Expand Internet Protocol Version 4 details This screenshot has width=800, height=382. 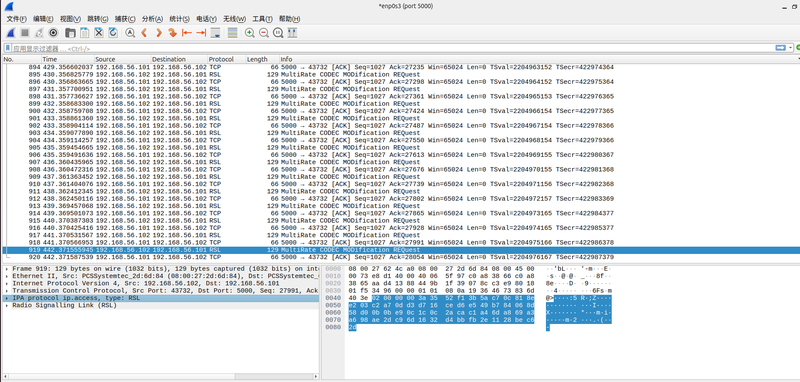[x=7, y=283]
